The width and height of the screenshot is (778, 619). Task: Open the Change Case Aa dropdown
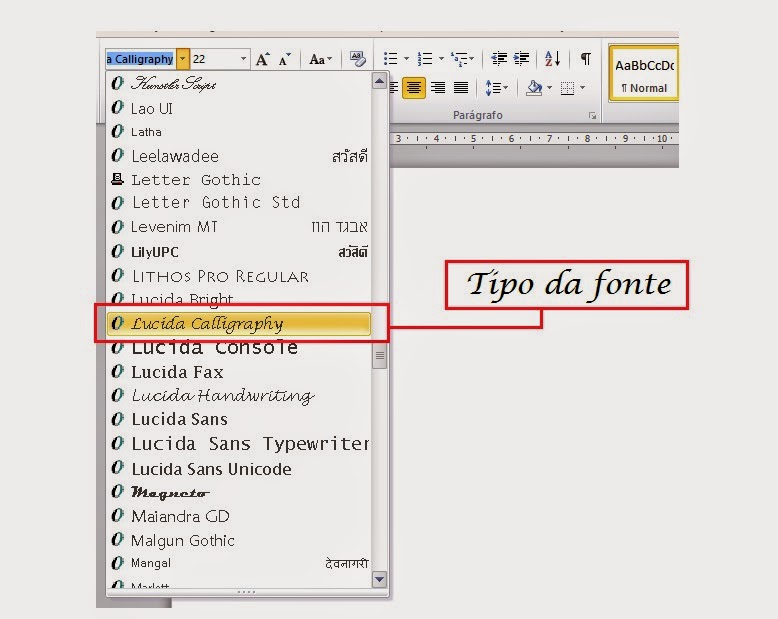[321, 59]
